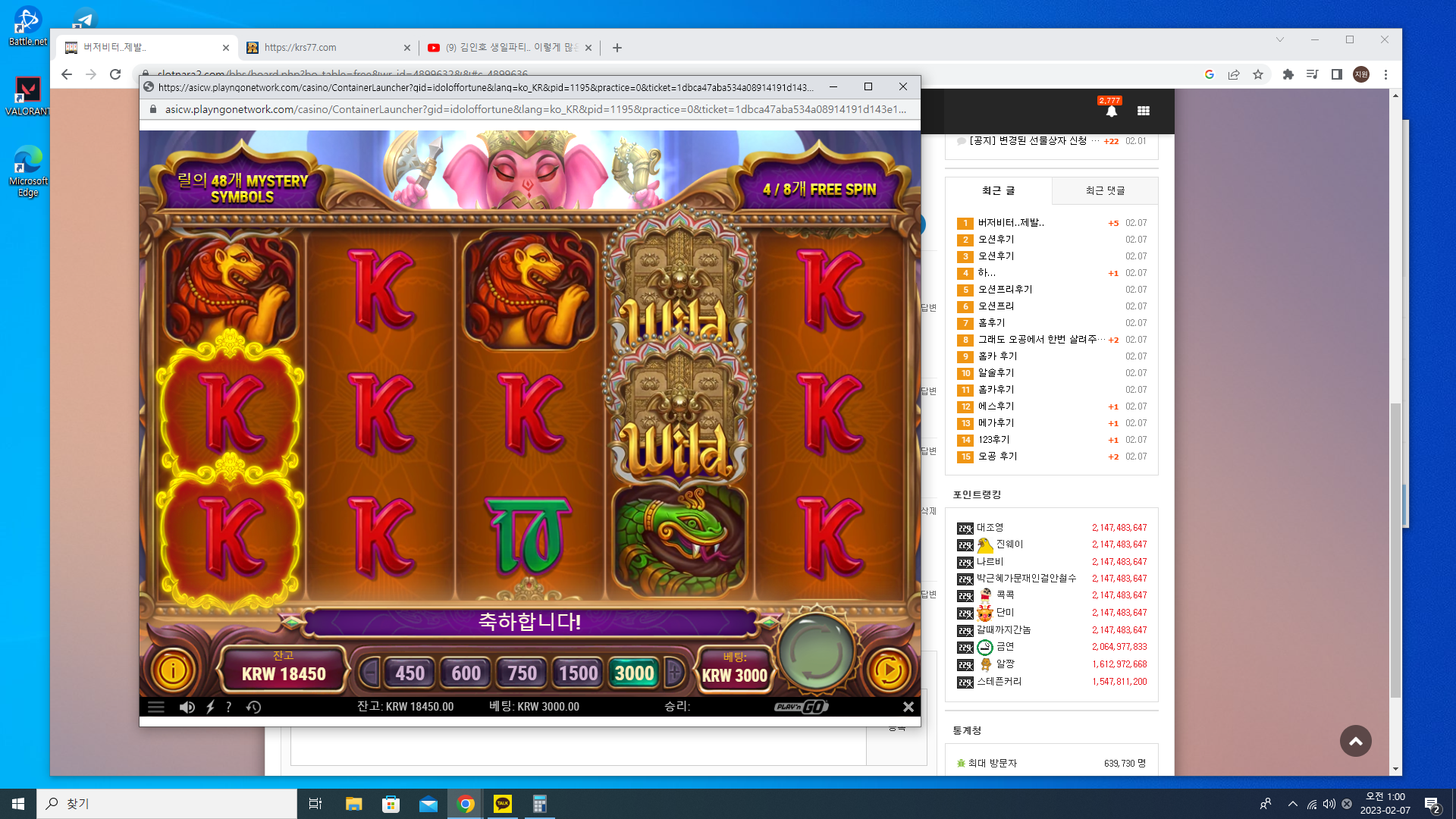Close the YouTube tab
The image size is (1456, 819).
pos(588,48)
